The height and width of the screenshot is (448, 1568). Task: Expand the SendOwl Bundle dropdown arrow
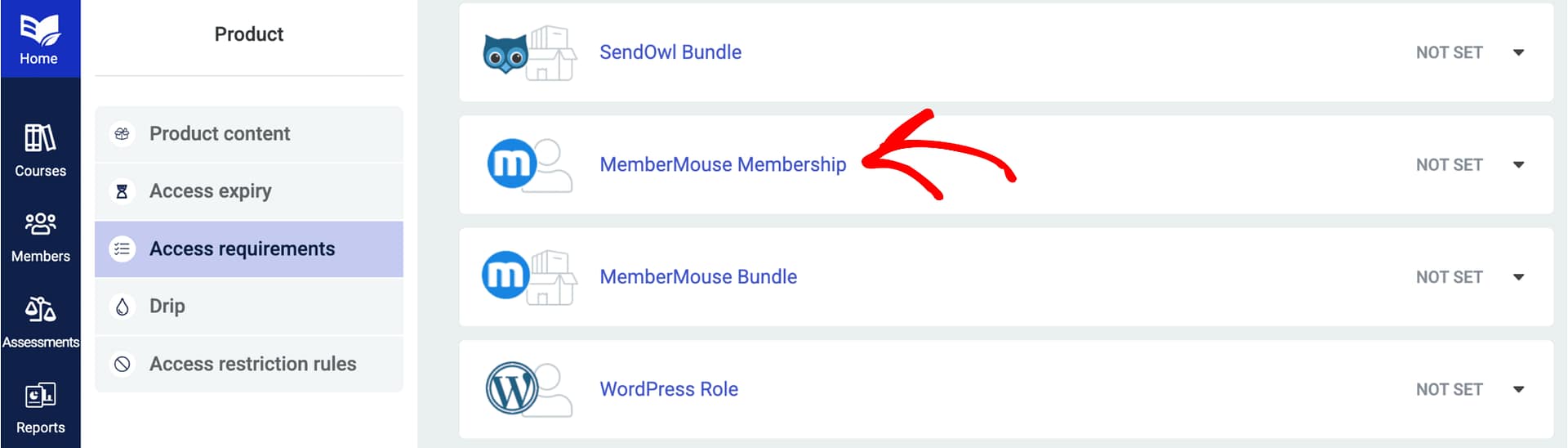click(1518, 52)
